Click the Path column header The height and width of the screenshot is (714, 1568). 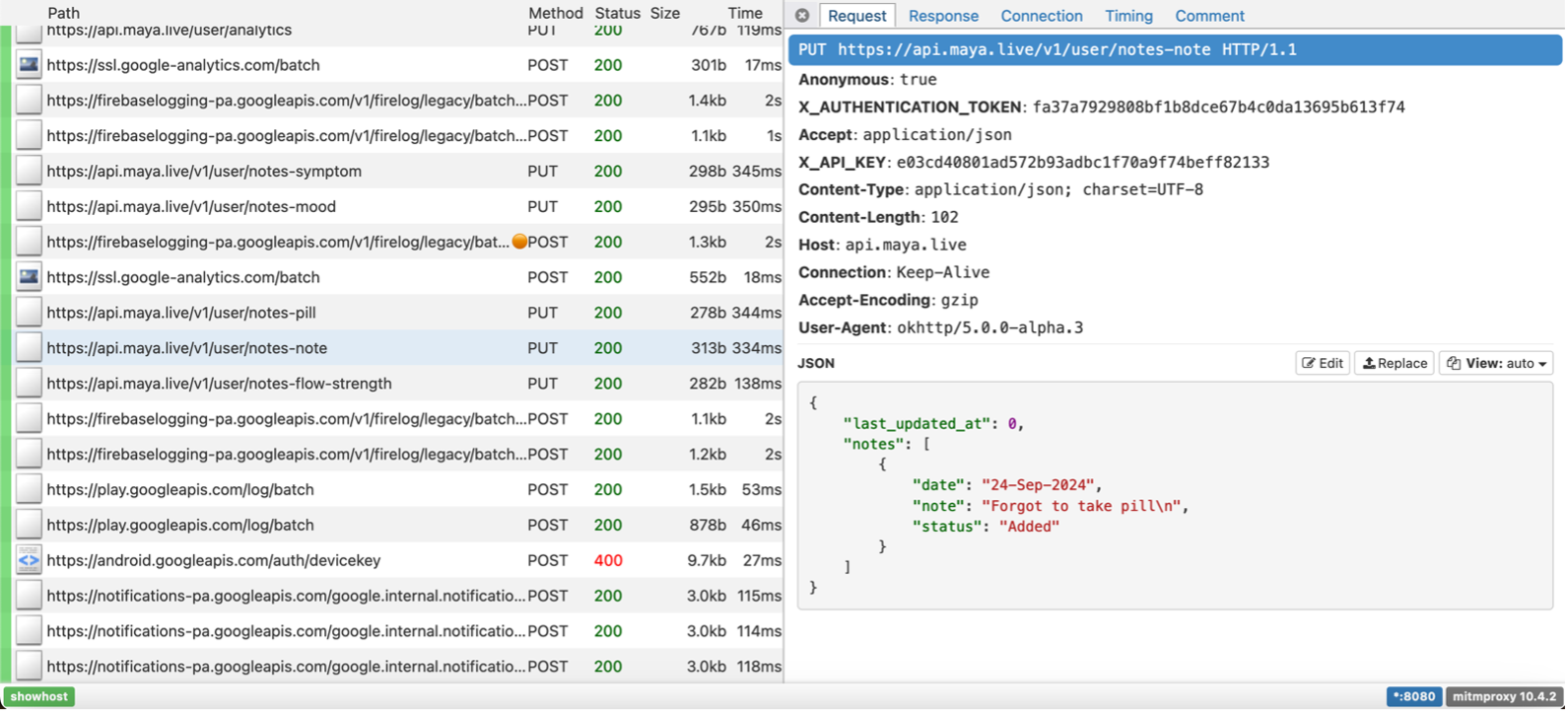coord(63,13)
